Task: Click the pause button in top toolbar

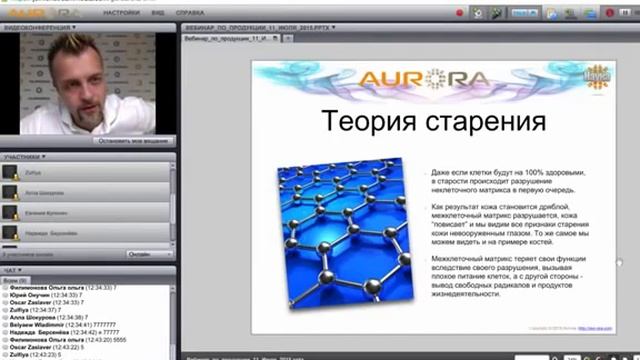Action: 624,13
